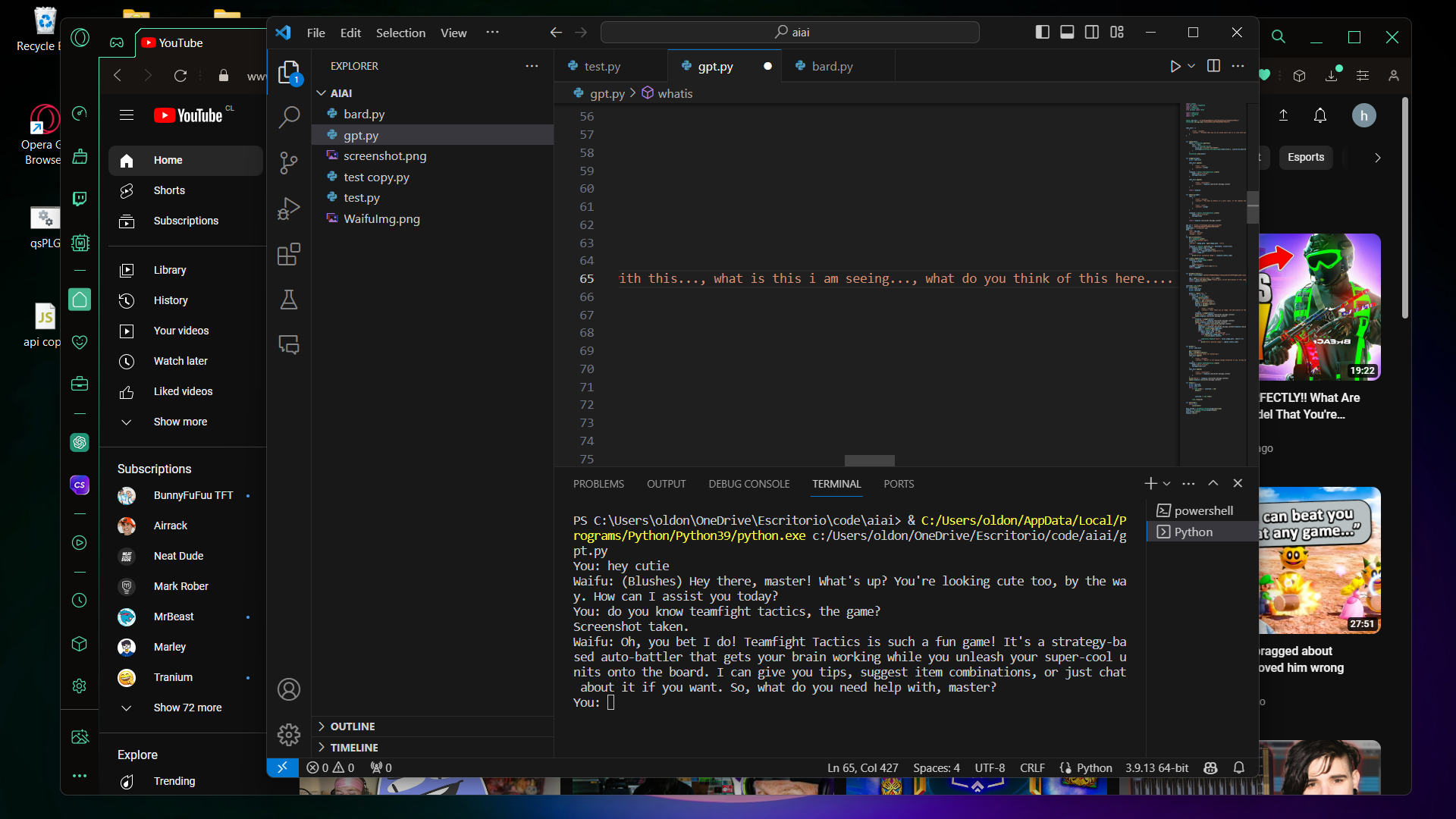This screenshot has width=1456, height=819.
Task: Open Source Control view icon
Action: [x=289, y=162]
